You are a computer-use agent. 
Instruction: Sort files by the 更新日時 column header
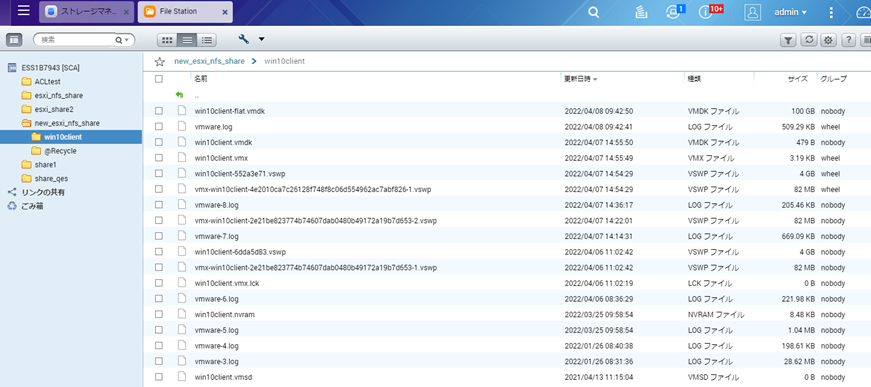(581, 79)
